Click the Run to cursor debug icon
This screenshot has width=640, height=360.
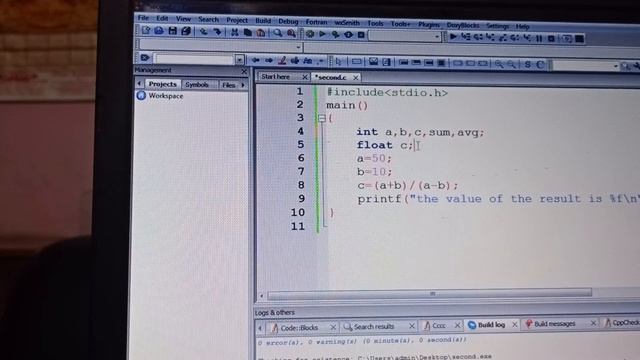click(x=466, y=37)
